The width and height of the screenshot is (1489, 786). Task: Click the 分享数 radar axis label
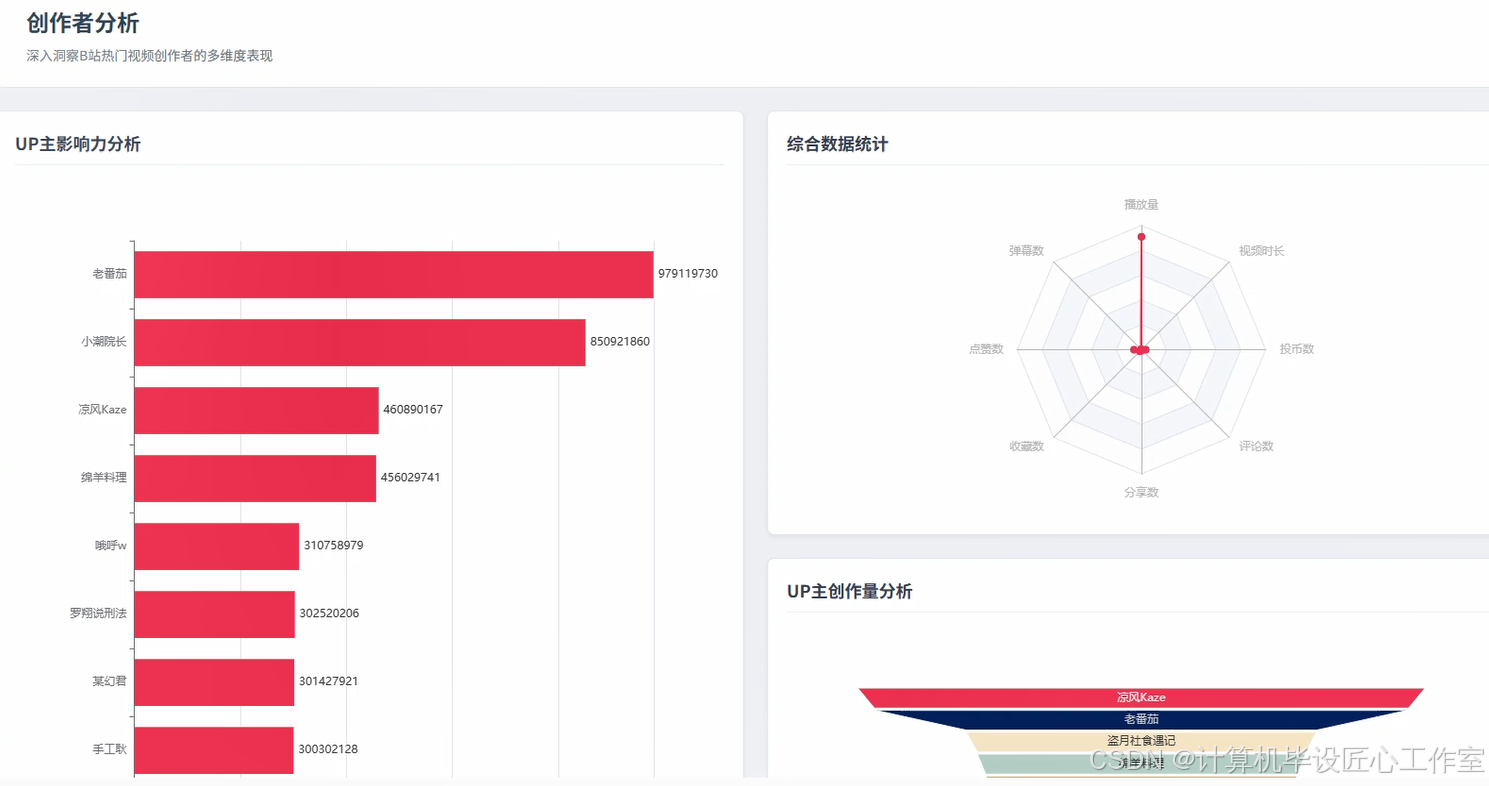pyautogui.click(x=1141, y=493)
